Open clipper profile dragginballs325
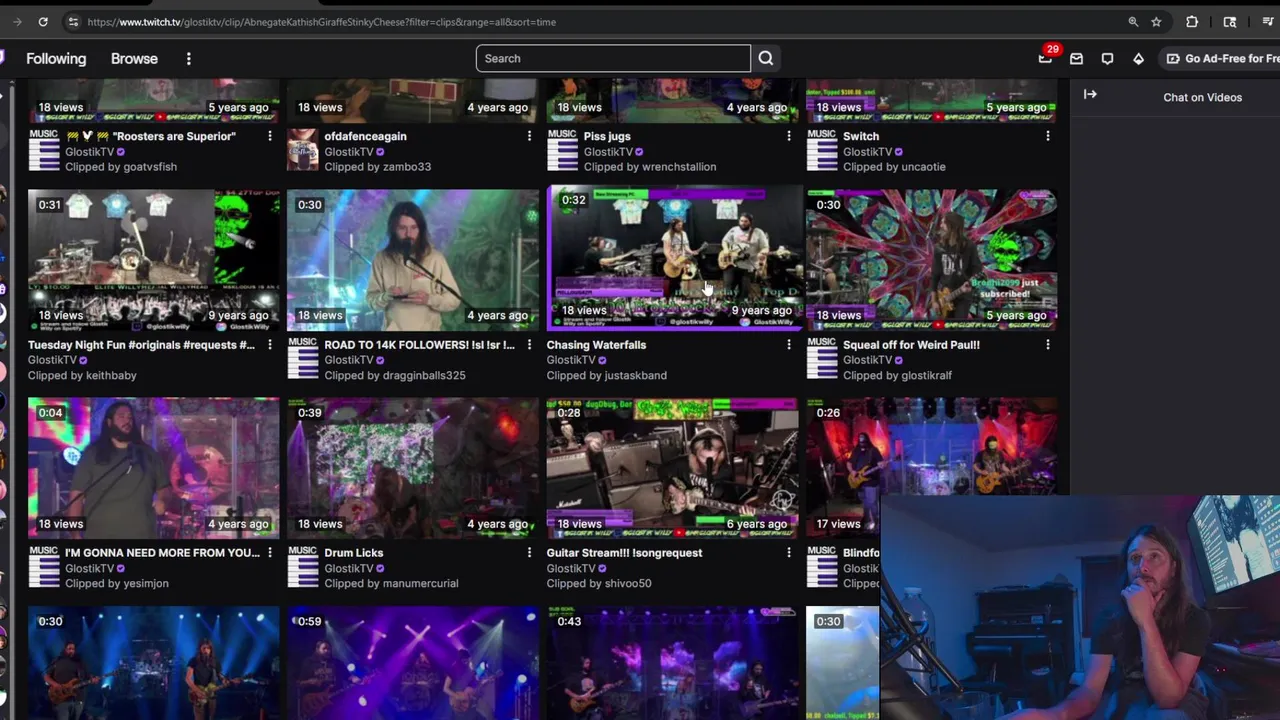 click(x=424, y=375)
